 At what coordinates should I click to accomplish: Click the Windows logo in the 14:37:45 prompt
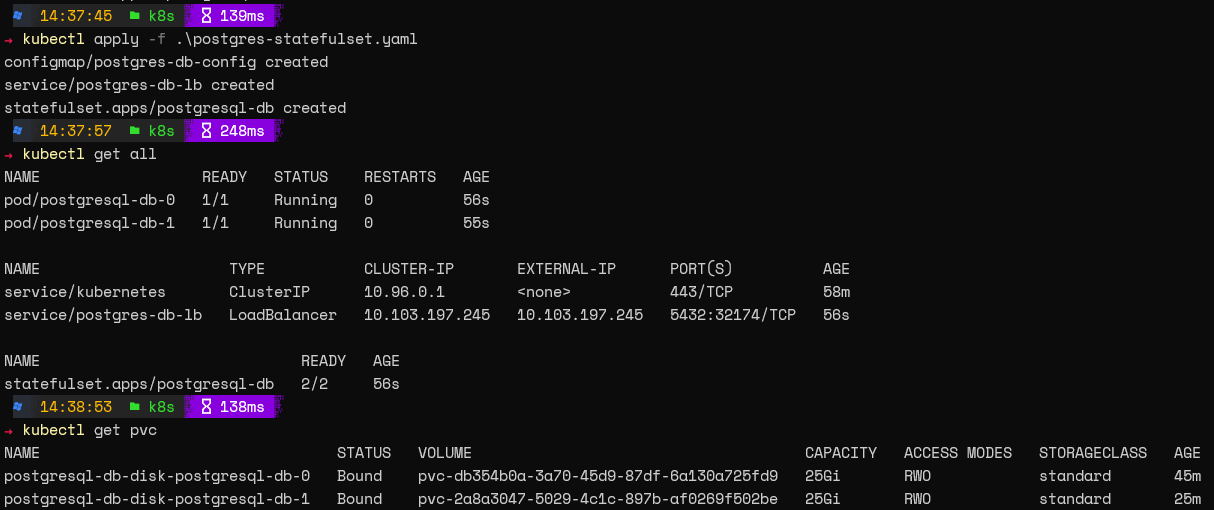[x=18, y=17]
